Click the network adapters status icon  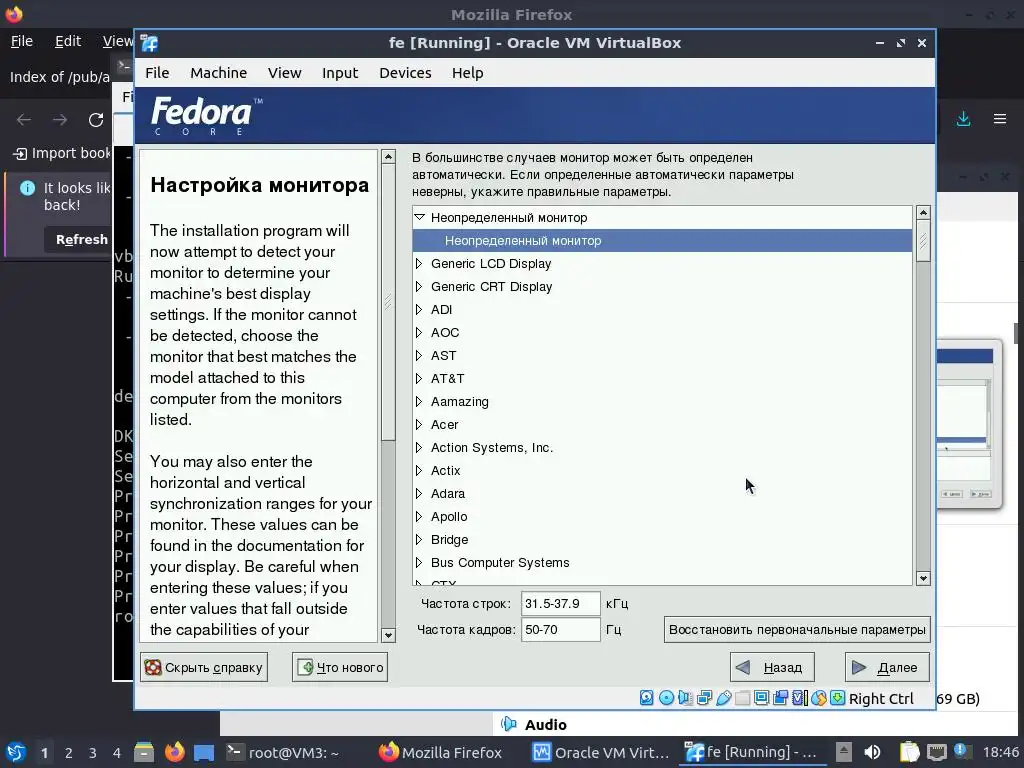[x=704, y=698]
